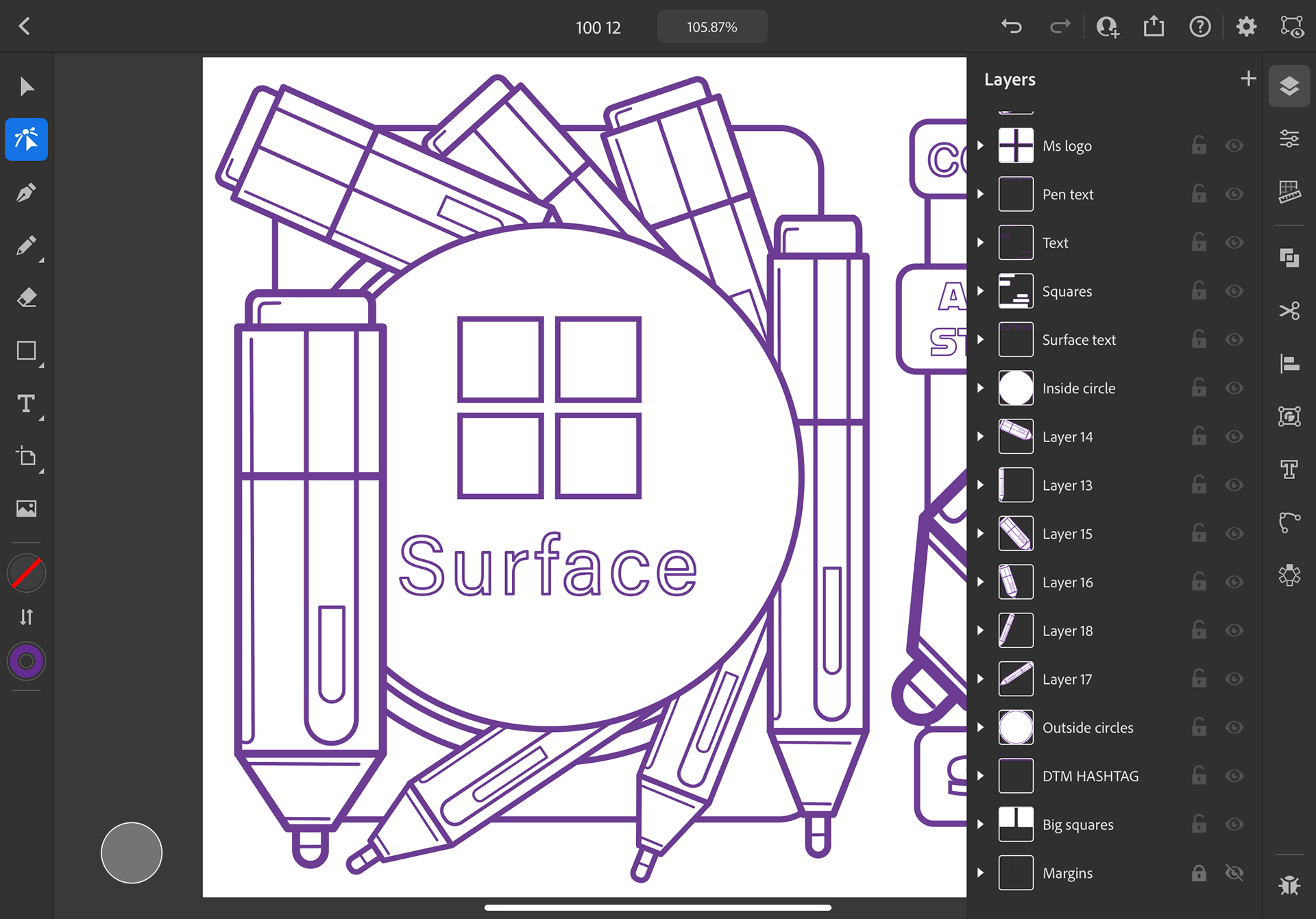The width and height of the screenshot is (1316, 919).
Task: Click the Layer 13 thumbnail
Action: 1016,485
